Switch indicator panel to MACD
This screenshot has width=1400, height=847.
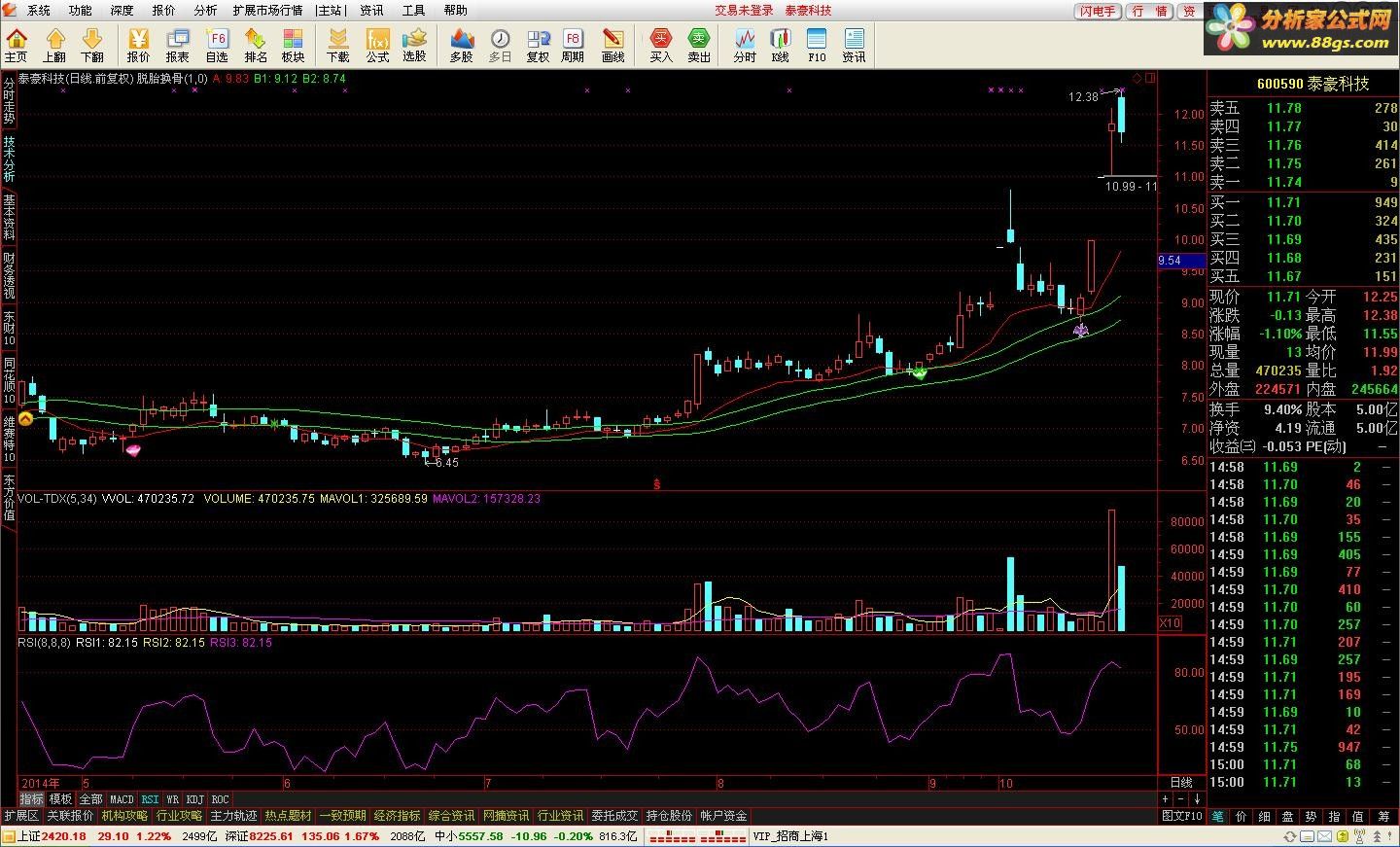coord(122,799)
